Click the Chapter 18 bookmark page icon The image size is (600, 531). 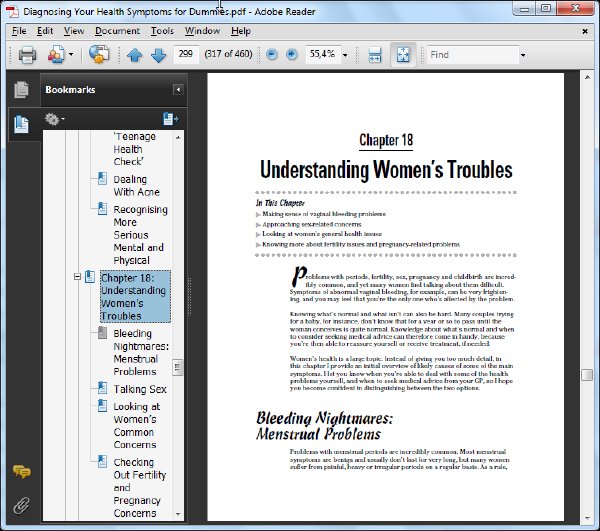point(90,277)
